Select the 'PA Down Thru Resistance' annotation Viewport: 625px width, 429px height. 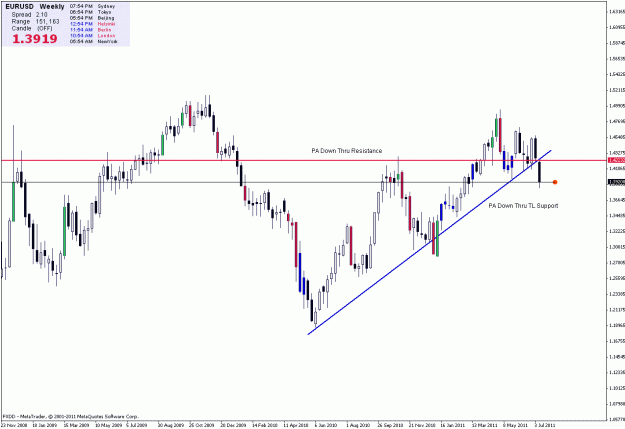coord(346,151)
